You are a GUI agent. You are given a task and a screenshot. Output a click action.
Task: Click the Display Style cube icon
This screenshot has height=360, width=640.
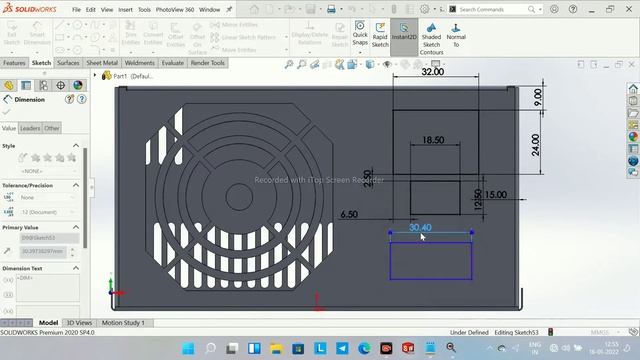370,64
